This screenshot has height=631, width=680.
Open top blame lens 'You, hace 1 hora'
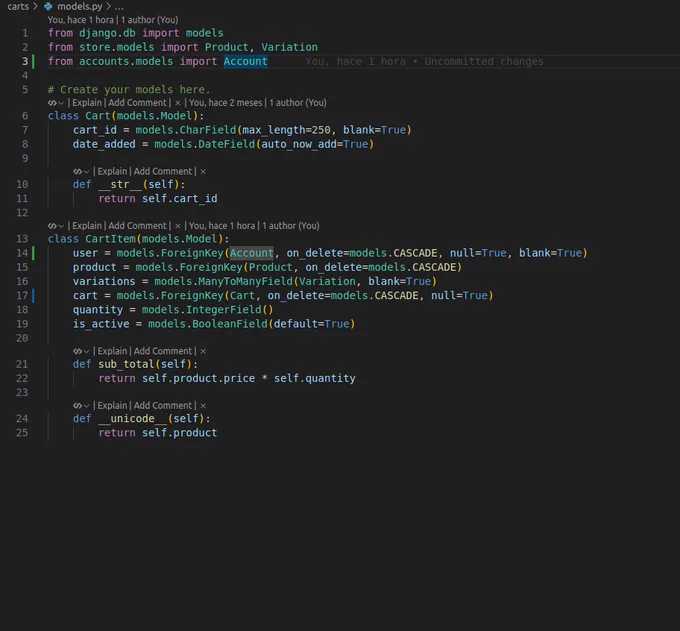coord(113,20)
